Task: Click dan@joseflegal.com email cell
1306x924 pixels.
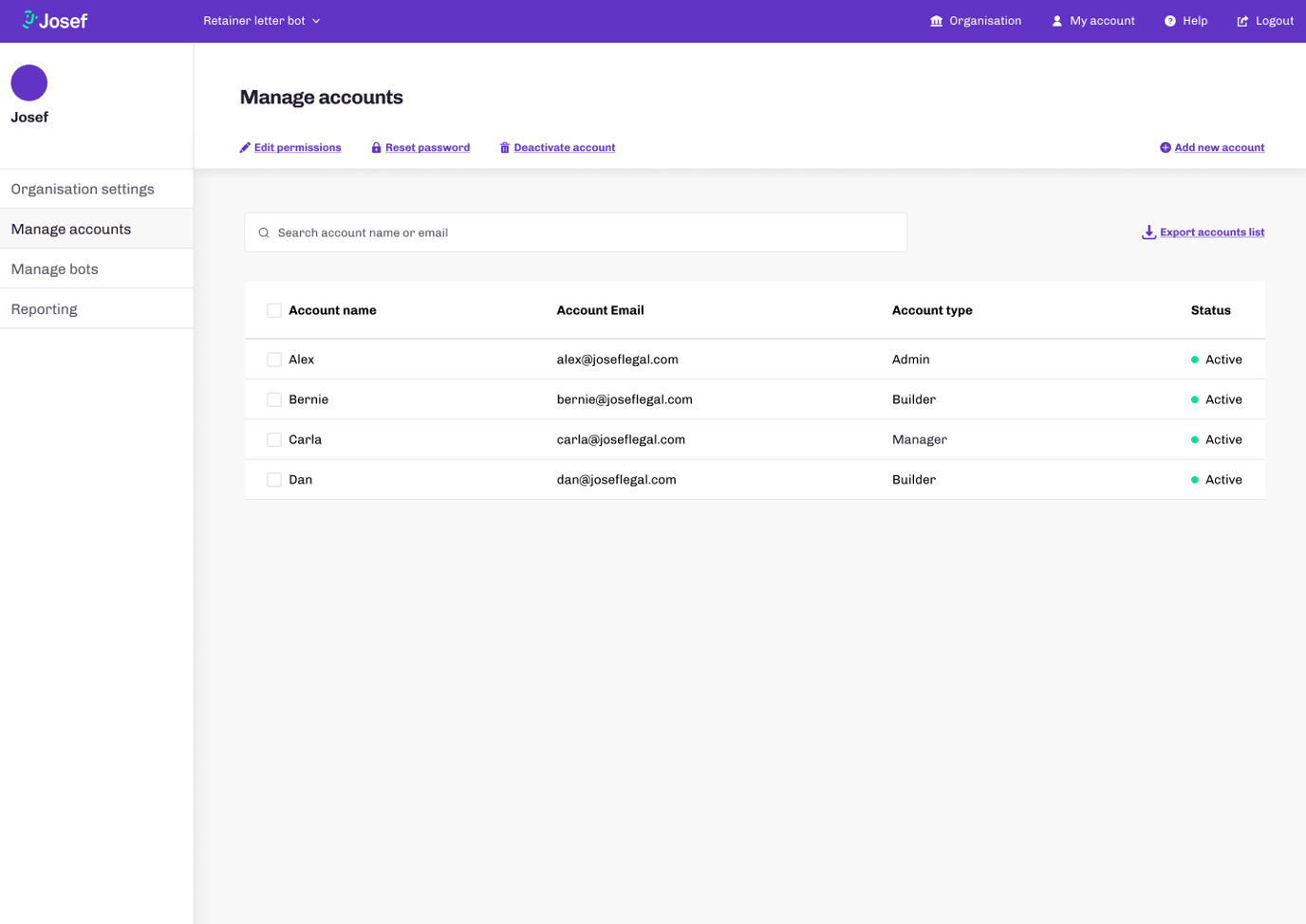Action: point(617,479)
